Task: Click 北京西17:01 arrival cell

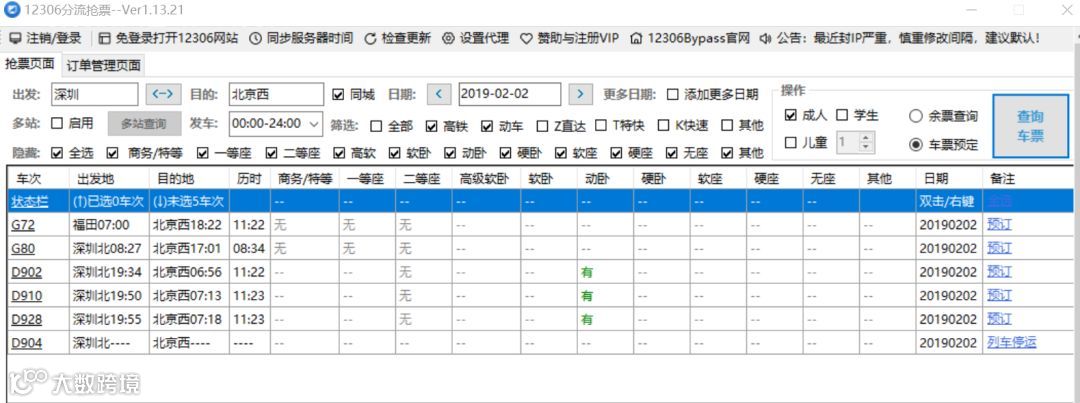Action: (187, 248)
